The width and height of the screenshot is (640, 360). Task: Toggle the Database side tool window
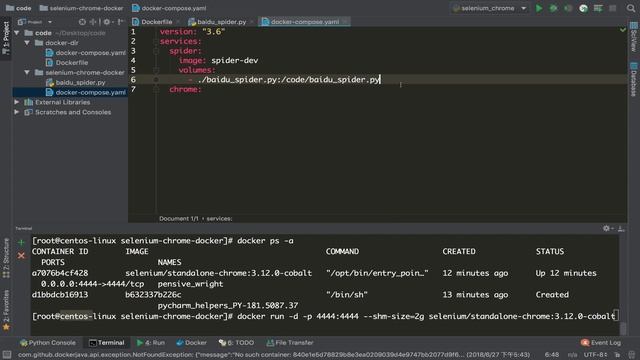click(x=633, y=80)
